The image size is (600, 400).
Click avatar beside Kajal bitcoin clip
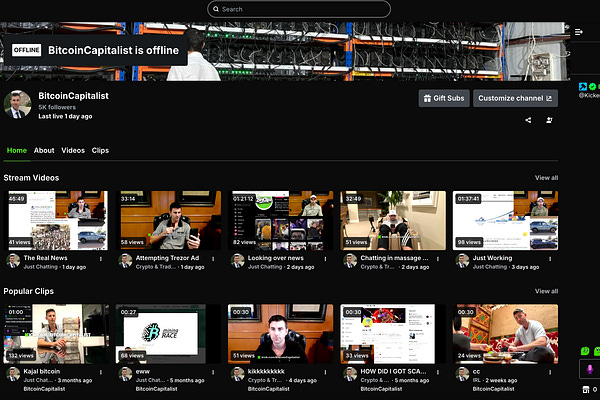(x=13, y=374)
